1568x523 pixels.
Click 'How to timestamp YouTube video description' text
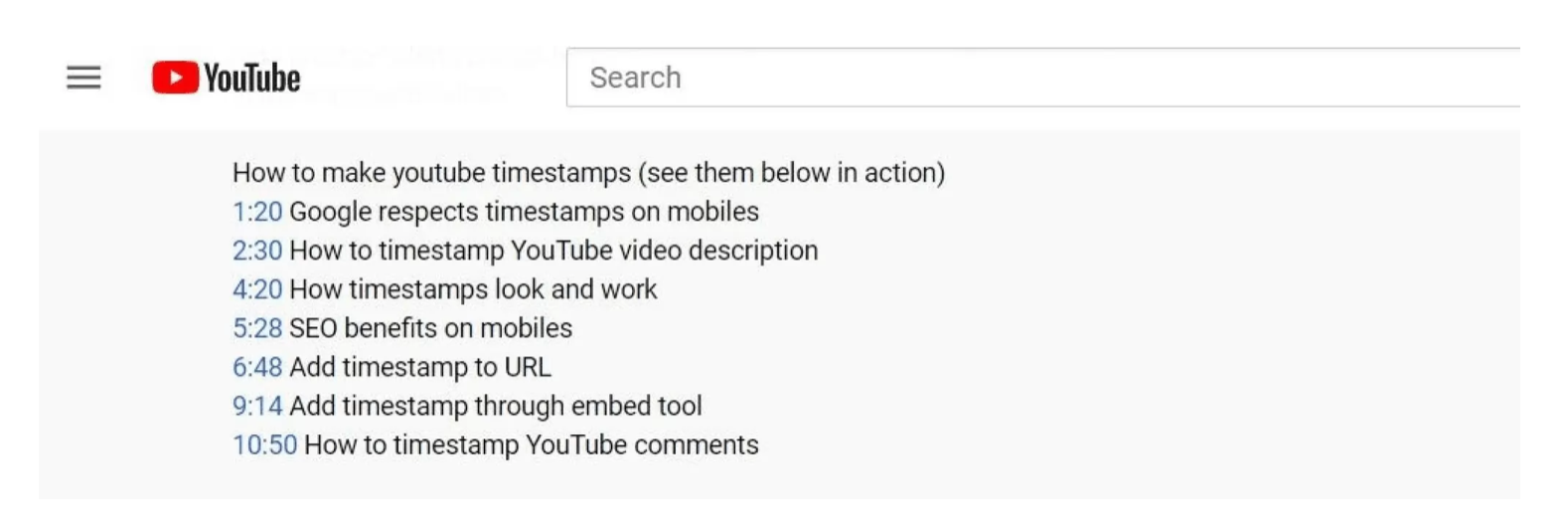point(553,251)
